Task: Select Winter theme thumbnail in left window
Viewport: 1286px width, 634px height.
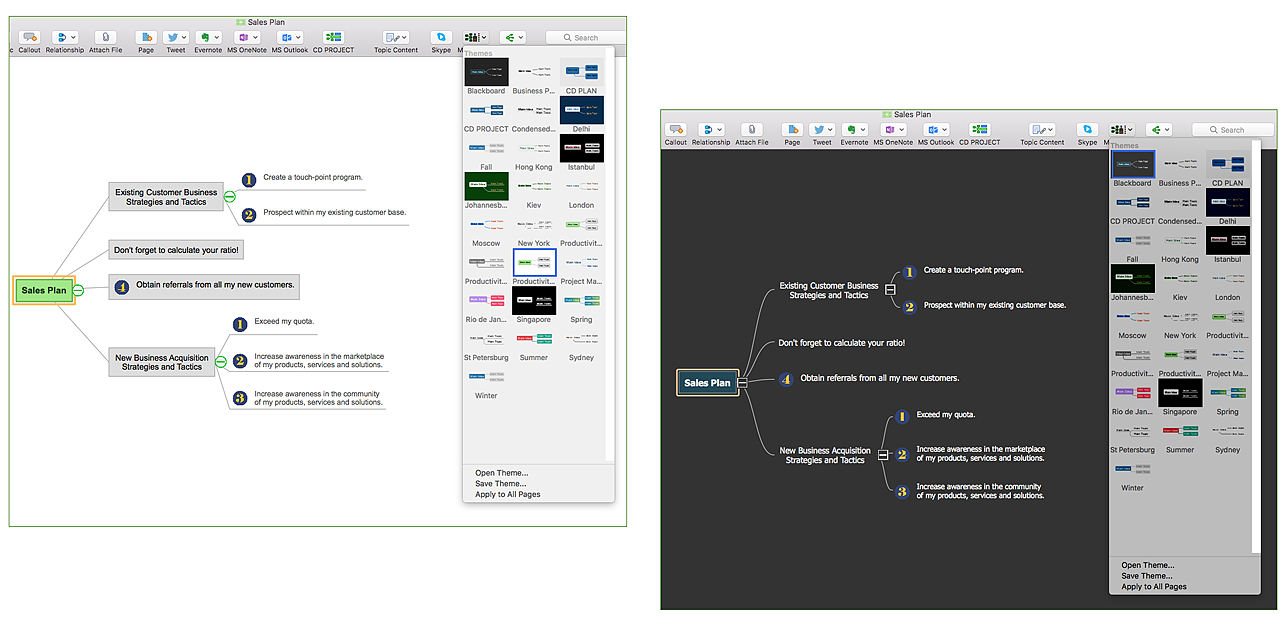Action: [x=486, y=377]
